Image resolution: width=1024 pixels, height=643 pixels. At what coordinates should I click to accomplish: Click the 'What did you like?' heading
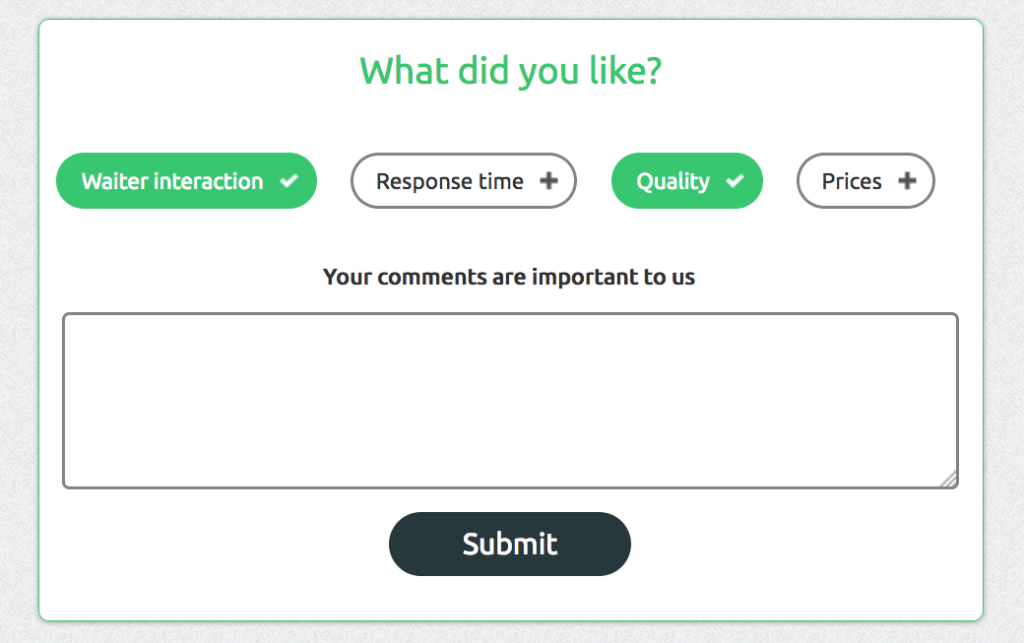pyautogui.click(x=510, y=71)
